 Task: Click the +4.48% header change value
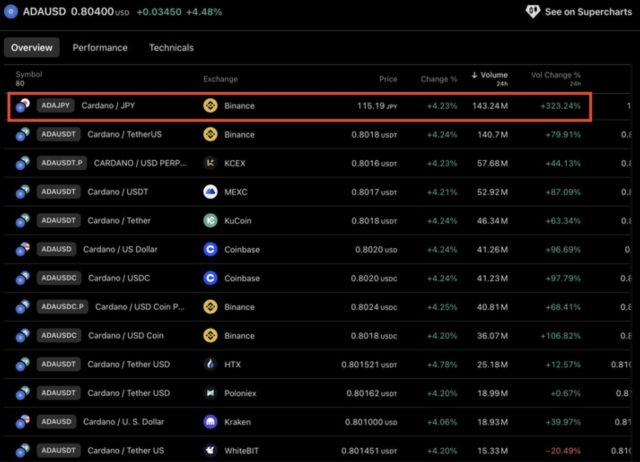[204, 12]
